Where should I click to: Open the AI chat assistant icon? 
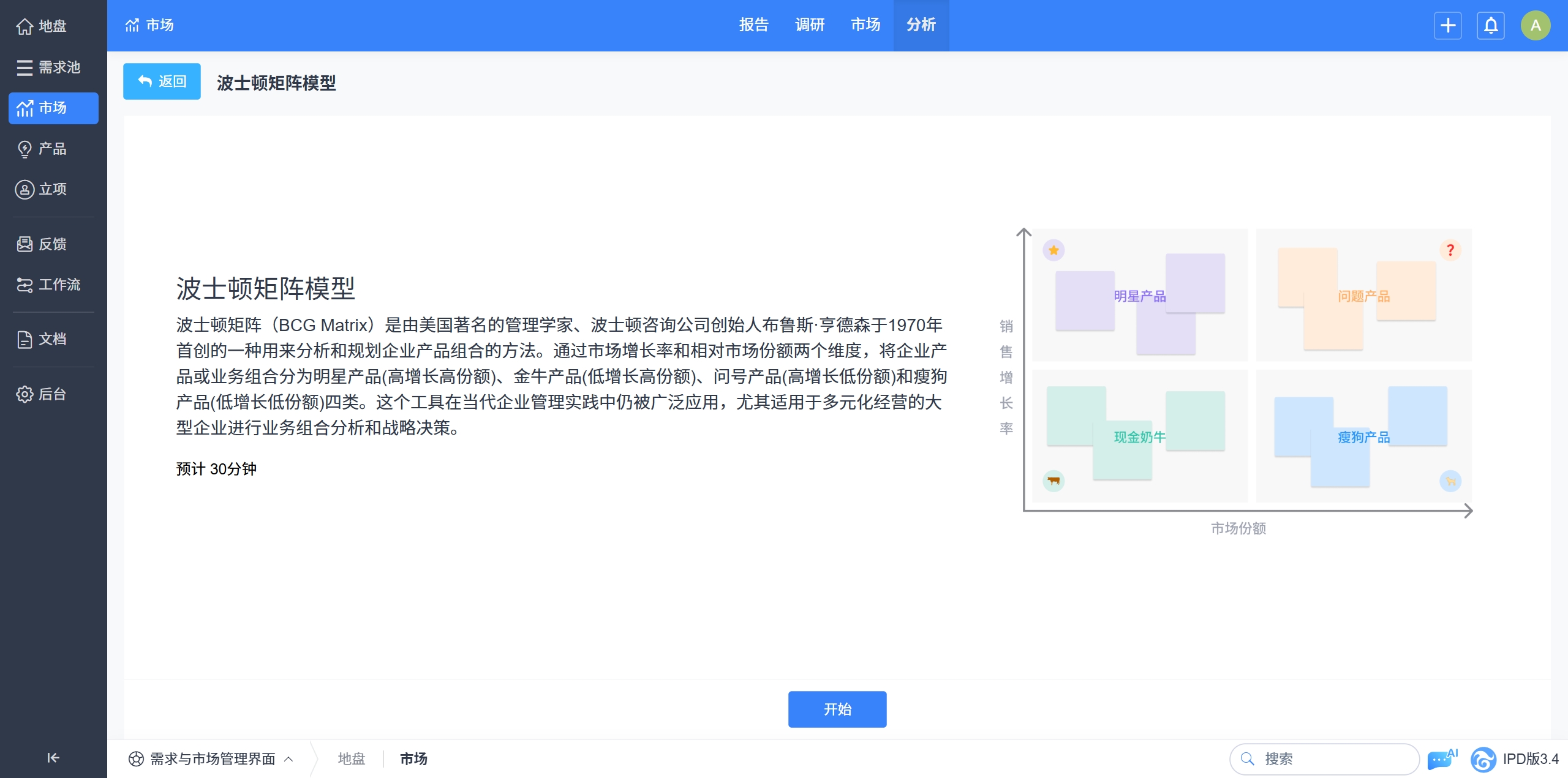[1442, 759]
